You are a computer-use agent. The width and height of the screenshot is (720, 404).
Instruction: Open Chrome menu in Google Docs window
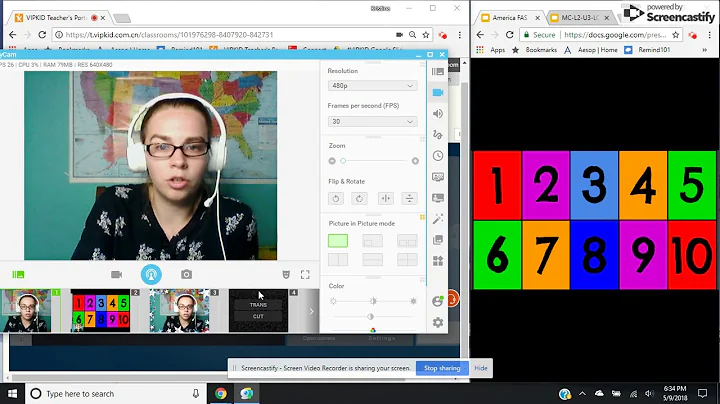coord(709,35)
